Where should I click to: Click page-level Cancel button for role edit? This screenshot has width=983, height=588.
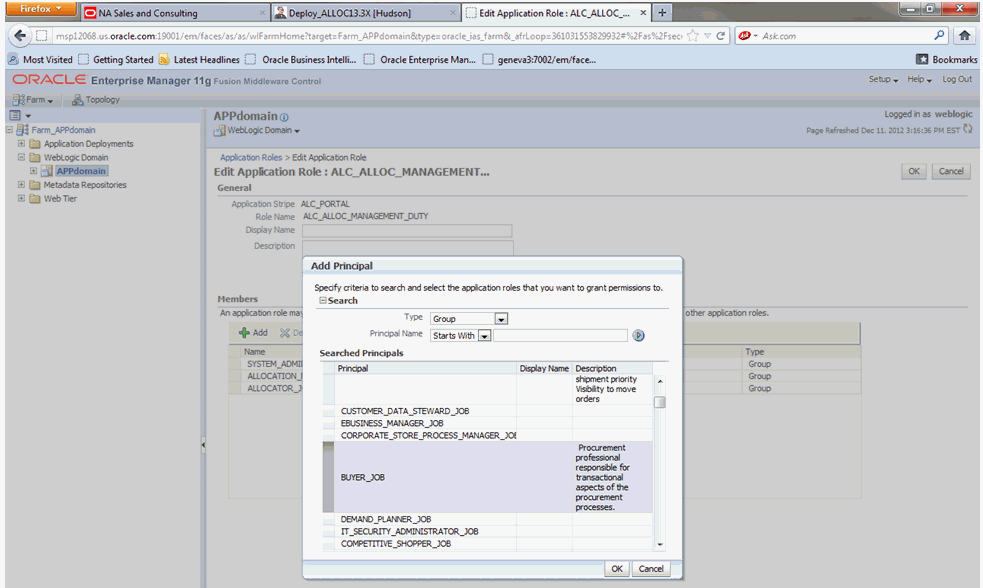click(951, 171)
